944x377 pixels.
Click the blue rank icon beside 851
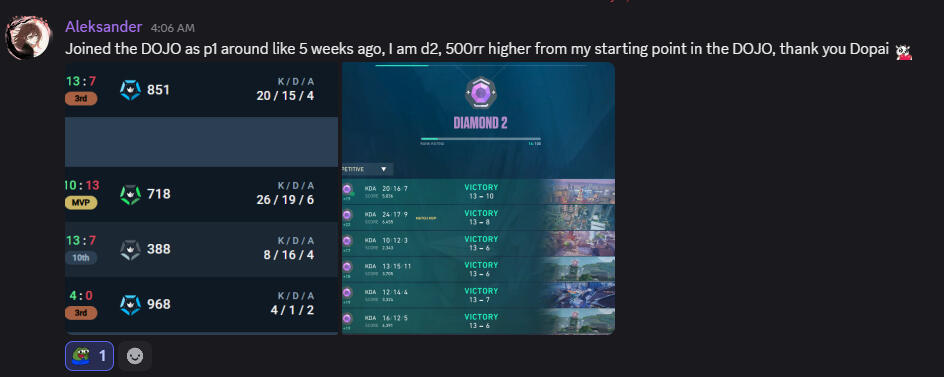point(130,90)
